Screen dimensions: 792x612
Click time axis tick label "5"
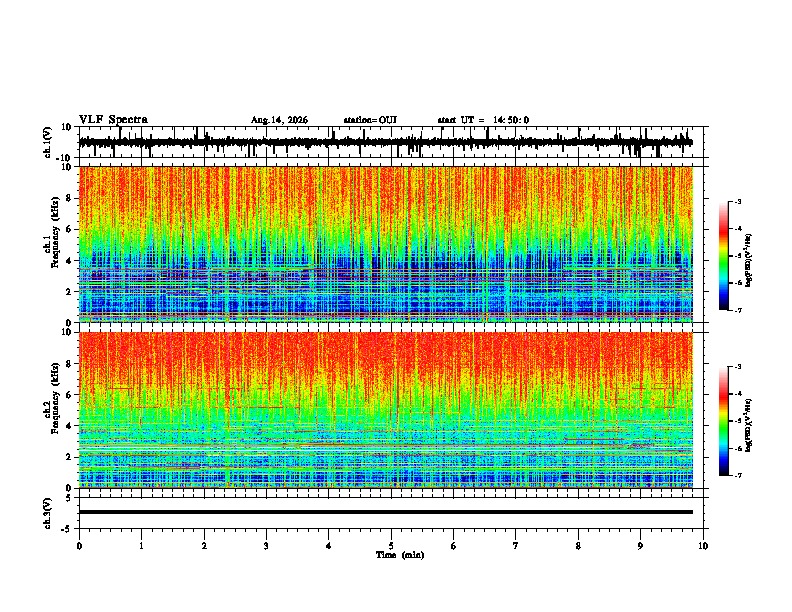pos(391,546)
